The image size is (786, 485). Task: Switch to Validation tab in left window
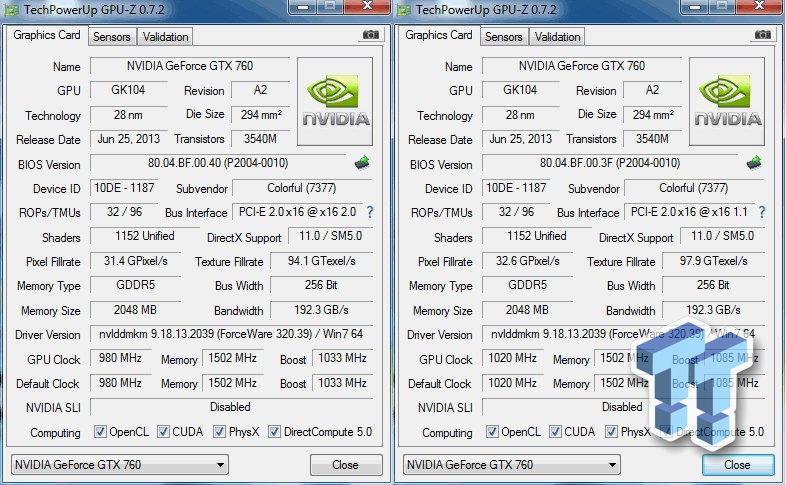tap(165, 37)
